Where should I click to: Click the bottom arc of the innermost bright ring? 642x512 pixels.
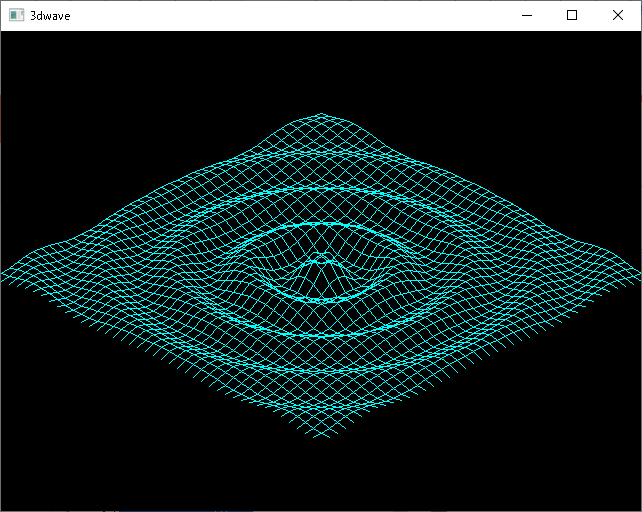321,300
